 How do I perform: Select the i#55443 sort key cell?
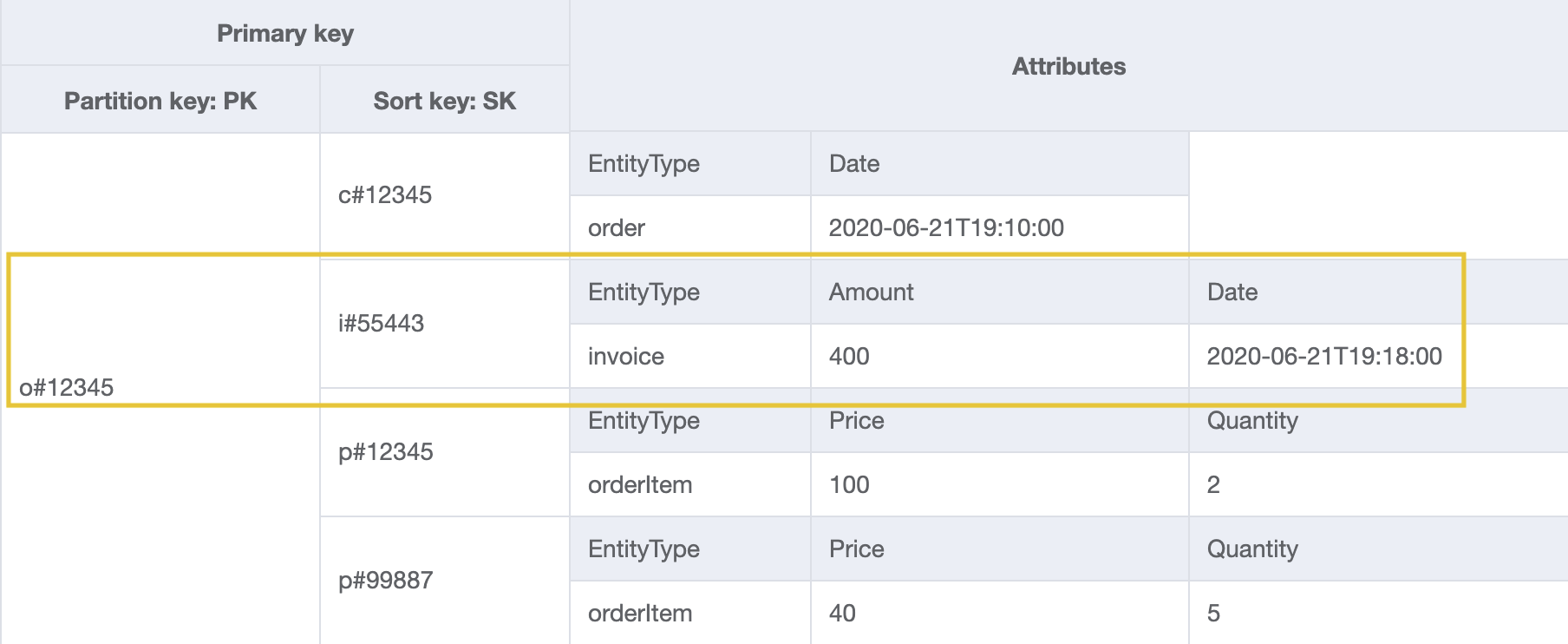point(381,323)
